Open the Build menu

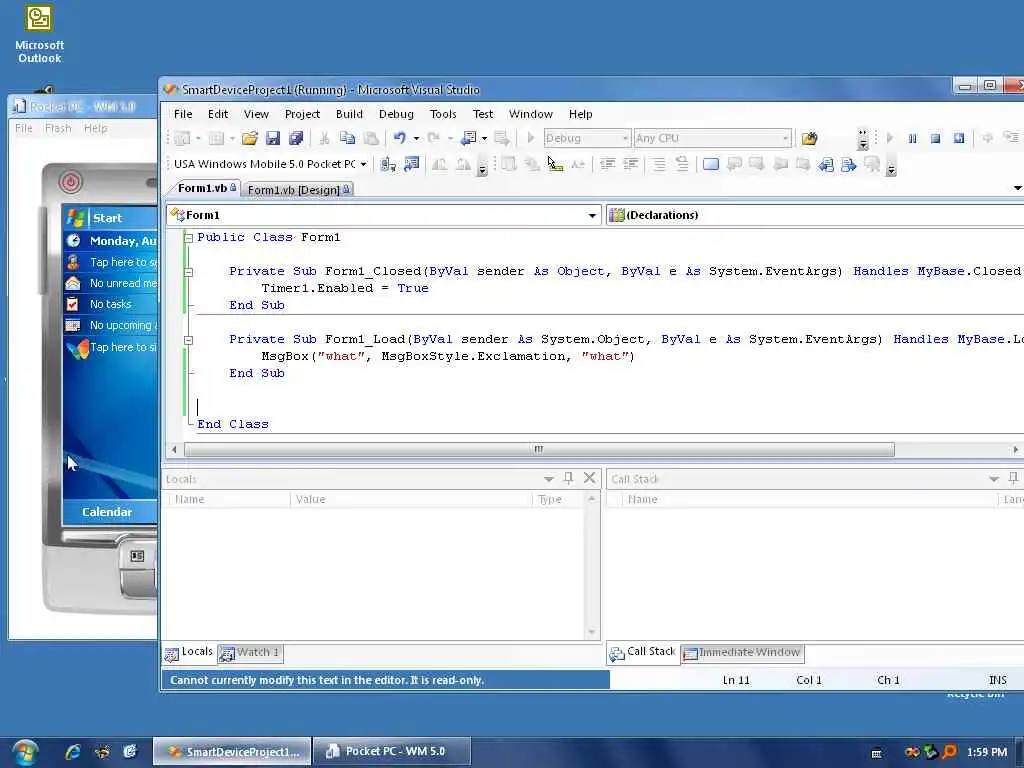click(x=349, y=114)
